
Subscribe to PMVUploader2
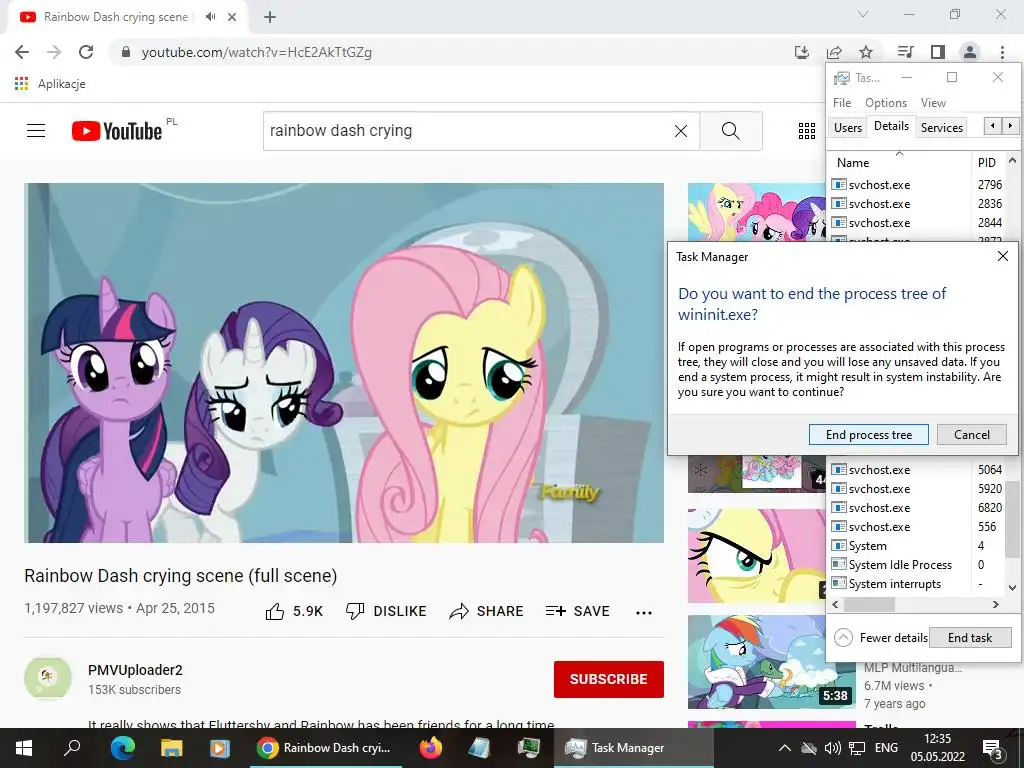(x=609, y=679)
